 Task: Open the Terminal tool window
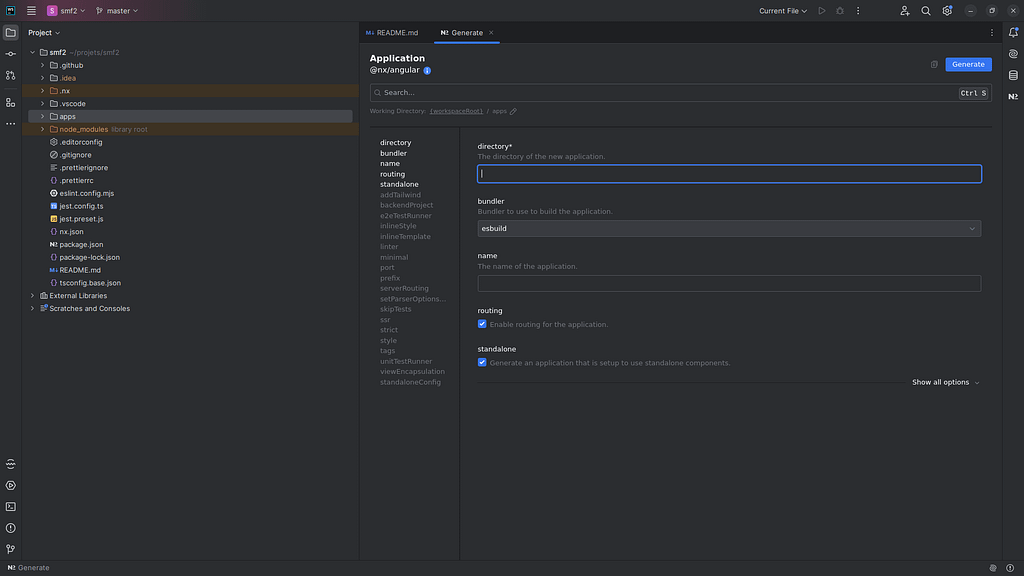[x=10, y=507]
